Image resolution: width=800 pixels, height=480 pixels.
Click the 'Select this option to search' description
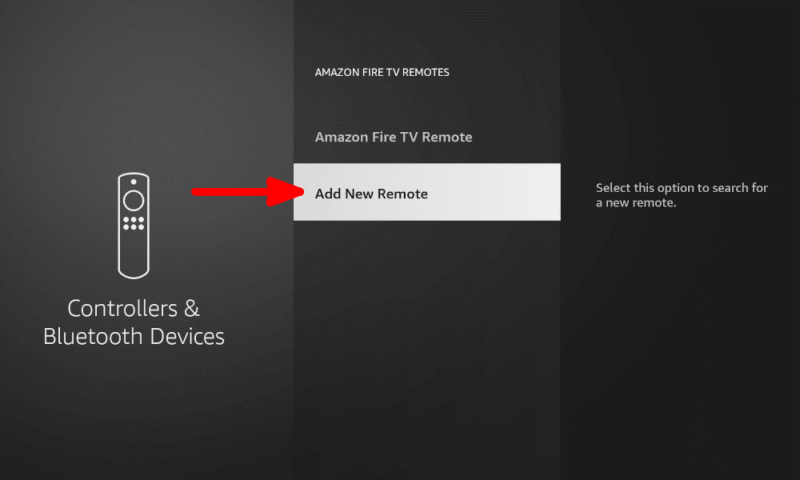pyautogui.click(x=681, y=195)
